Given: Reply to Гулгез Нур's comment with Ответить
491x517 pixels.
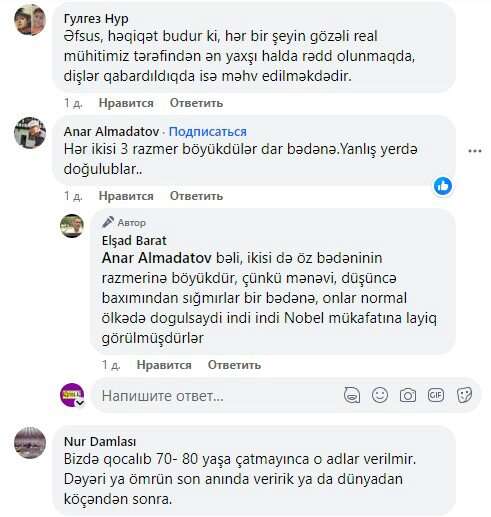Looking at the screenshot, I should 196,103.
